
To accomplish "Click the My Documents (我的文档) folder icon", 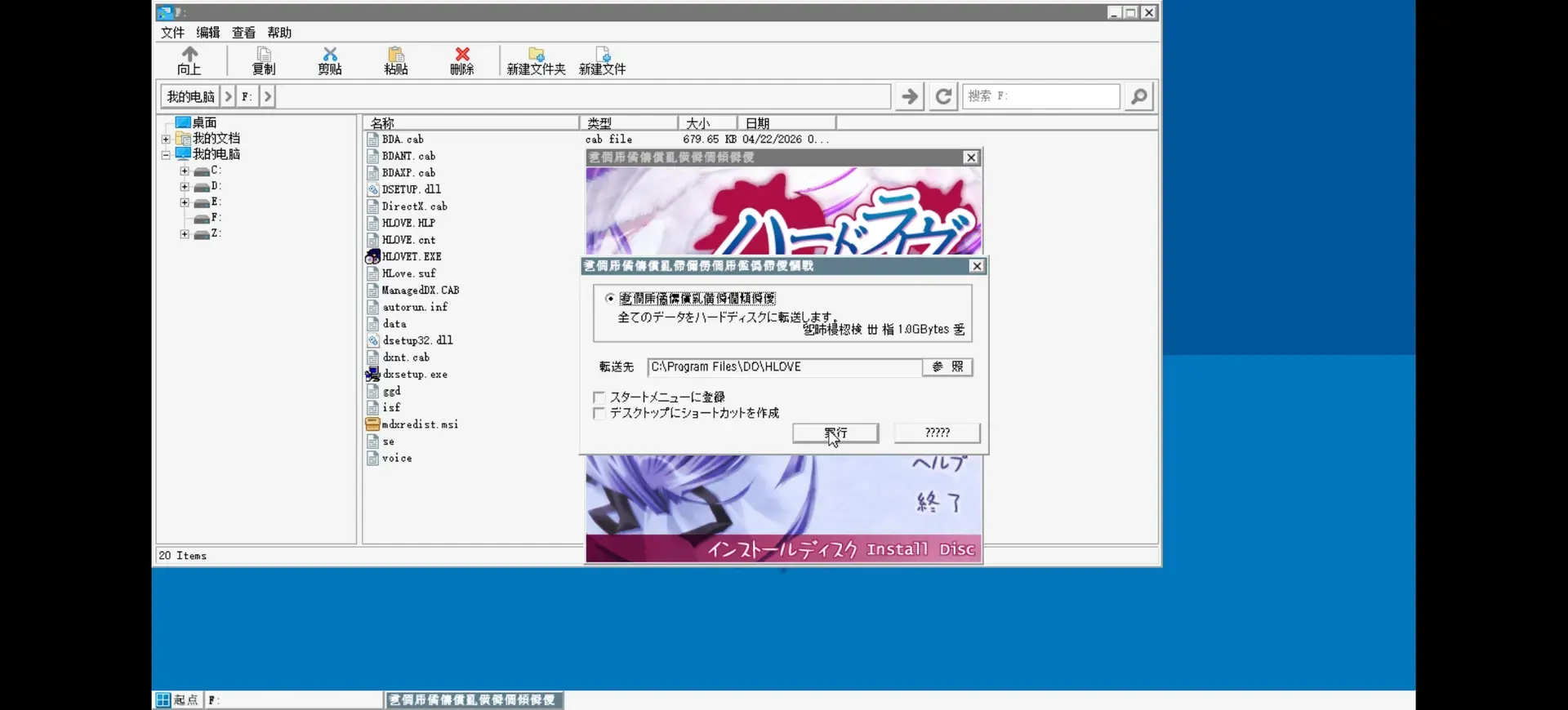I will pyautogui.click(x=183, y=138).
